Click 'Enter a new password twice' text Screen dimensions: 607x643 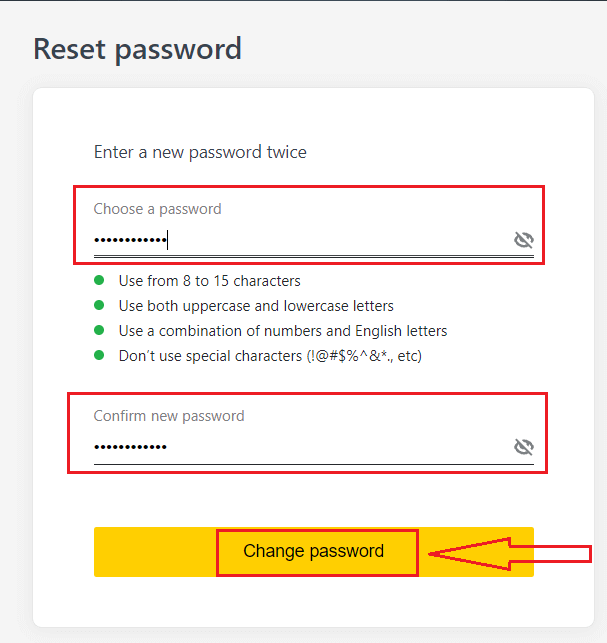tap(200, 152)
